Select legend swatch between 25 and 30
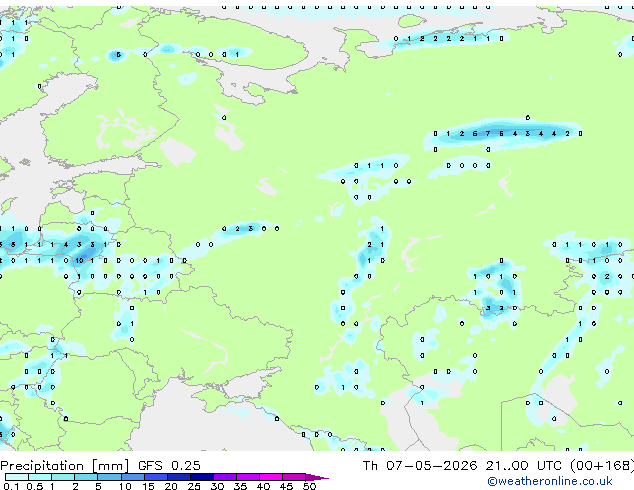This screenshot has width=634, height=490. tap(202, 477)
